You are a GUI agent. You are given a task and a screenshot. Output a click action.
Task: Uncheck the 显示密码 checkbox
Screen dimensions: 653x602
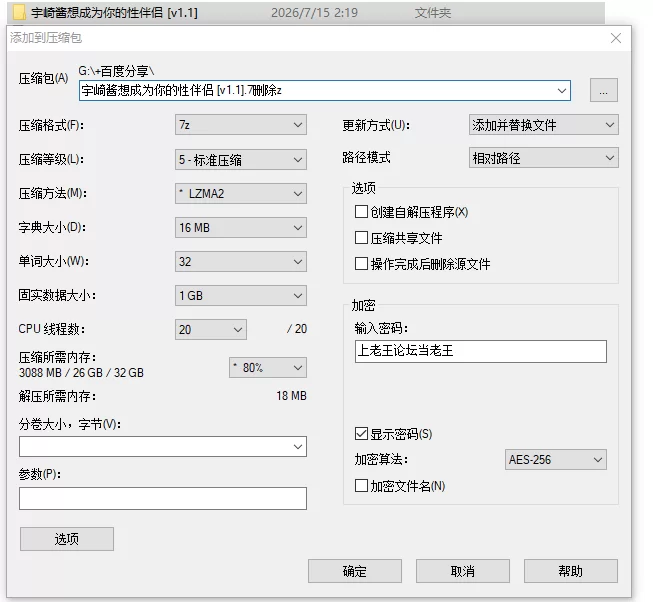click(361, 434)
